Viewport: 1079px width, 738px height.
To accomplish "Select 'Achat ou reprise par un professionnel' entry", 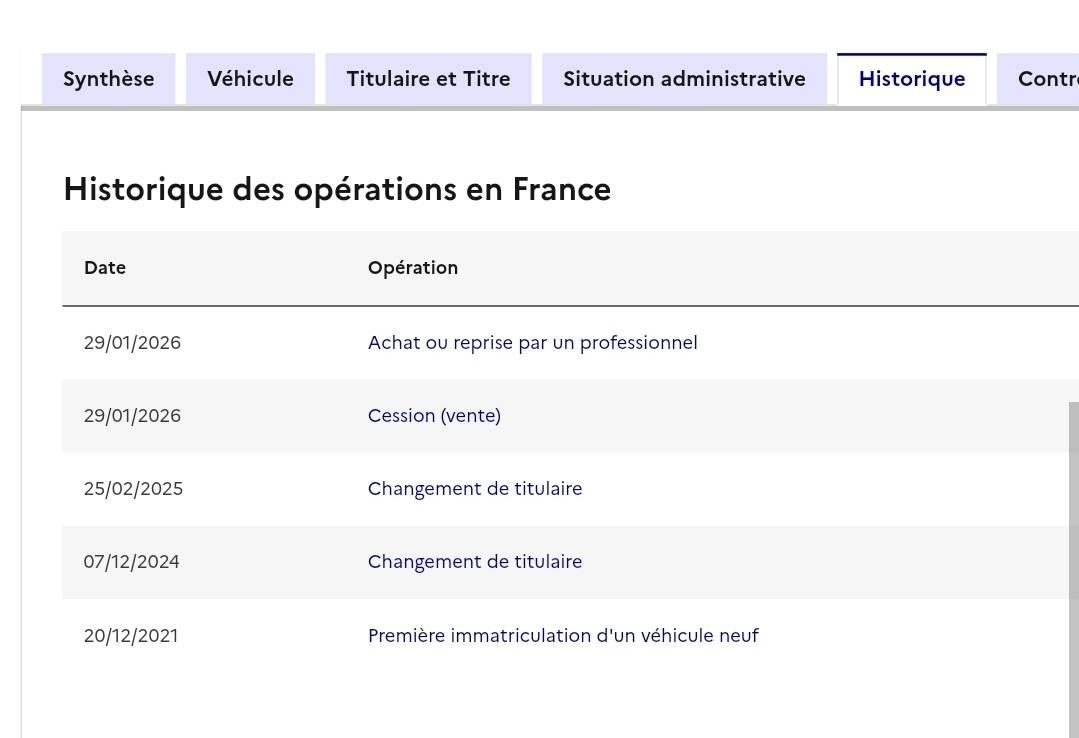I will [x=532, y=343].
